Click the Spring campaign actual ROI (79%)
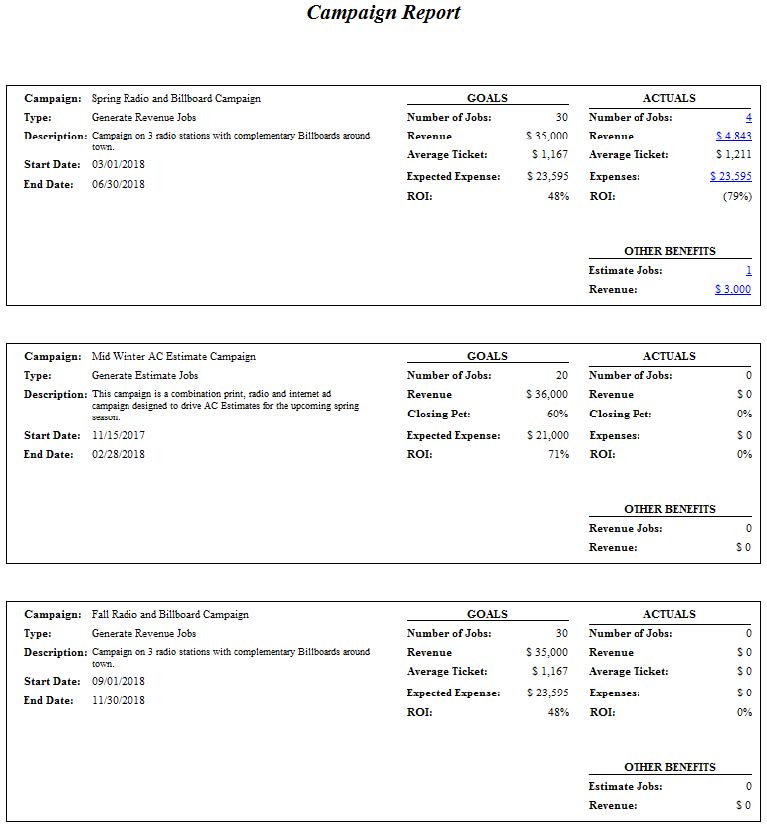 (737, 196)
